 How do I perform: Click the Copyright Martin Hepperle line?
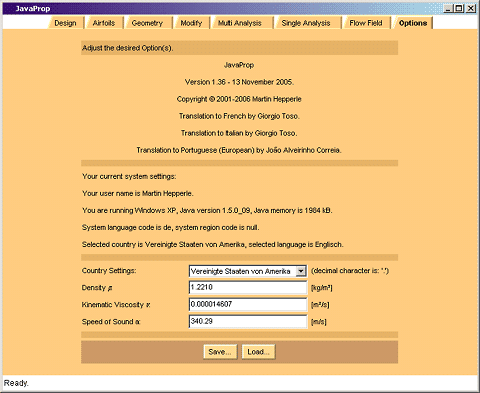pos(239,99)
